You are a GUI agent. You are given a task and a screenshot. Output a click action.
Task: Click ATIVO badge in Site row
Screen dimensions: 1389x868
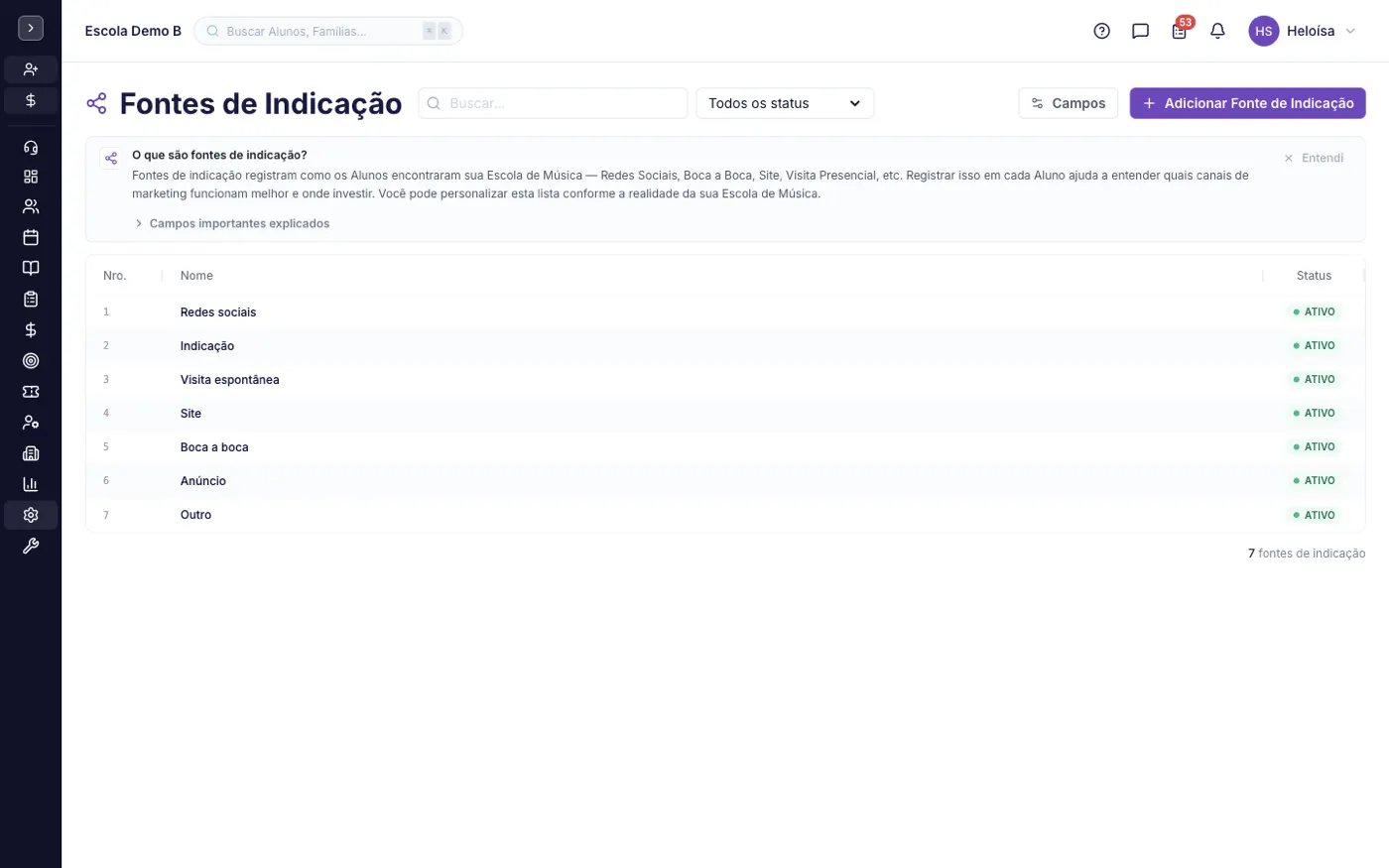click(1314, 413)
